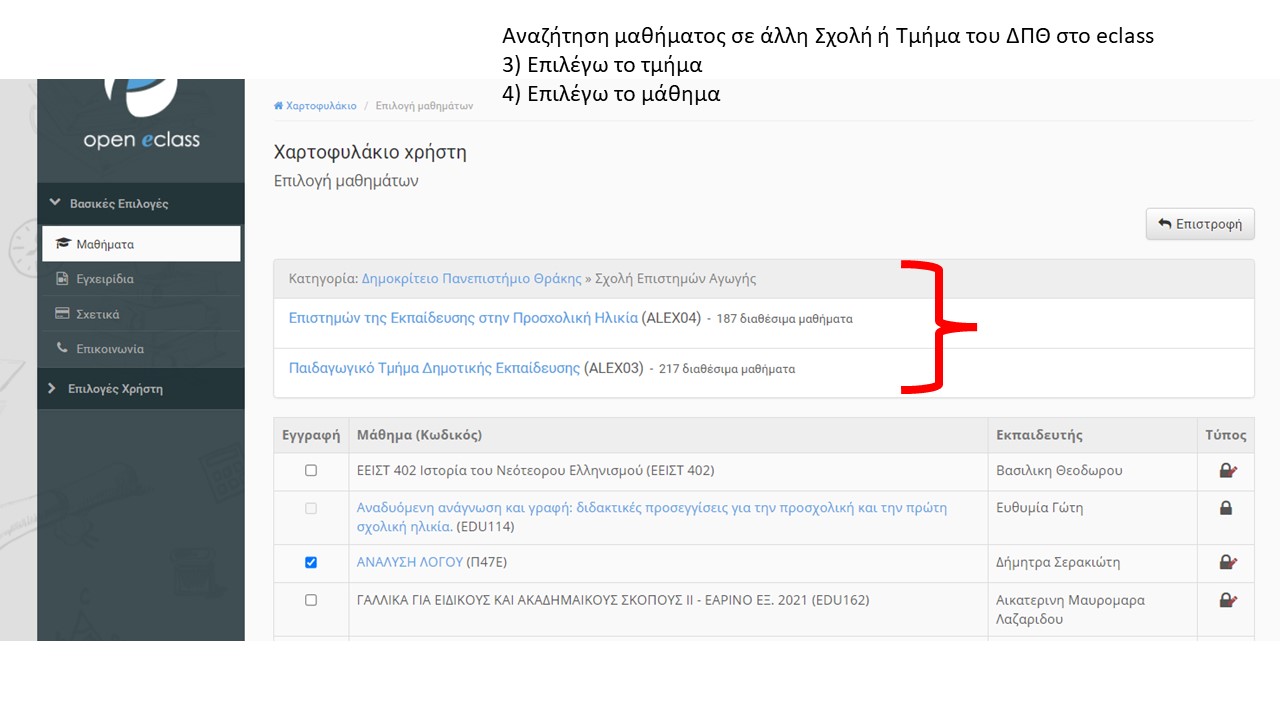This screenshot has width=1280, height=720.
Task: Open the Αναδυόμενη ανάγνωση και γραφή course
Action: [x=651, y=508]
